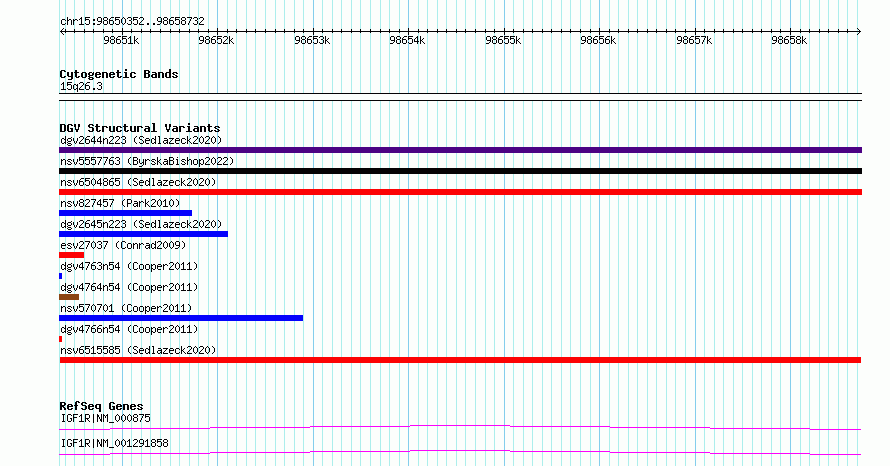Click the 98657k ruler position label
This screenshot has width=890, height=466.
pos(694,40)
